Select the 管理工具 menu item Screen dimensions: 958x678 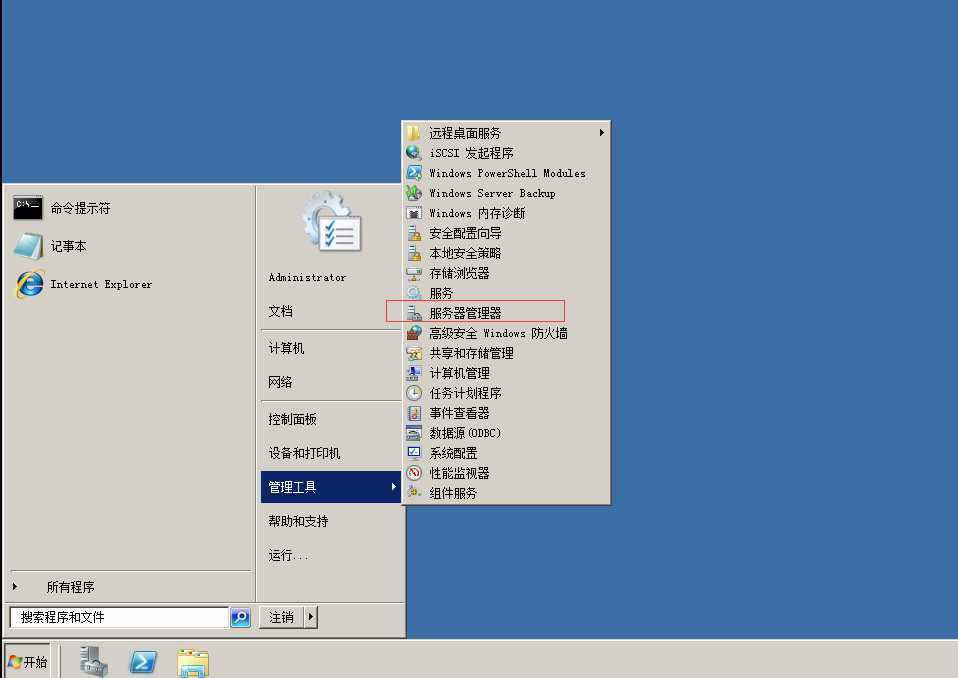pyautogui.click(x=331, y=487)
